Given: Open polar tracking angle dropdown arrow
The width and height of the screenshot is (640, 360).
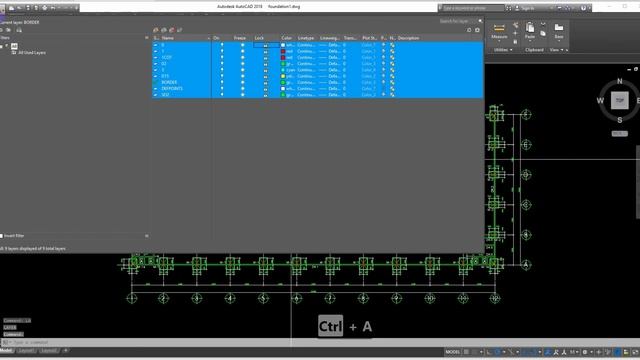Looking at the screenshot, I should pyautogui.click(x=504, y=352).
